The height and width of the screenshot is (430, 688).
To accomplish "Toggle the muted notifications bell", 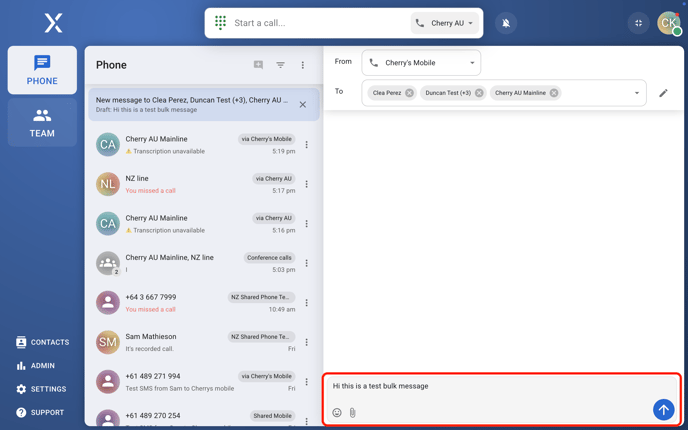I will [x=506, y=23].
